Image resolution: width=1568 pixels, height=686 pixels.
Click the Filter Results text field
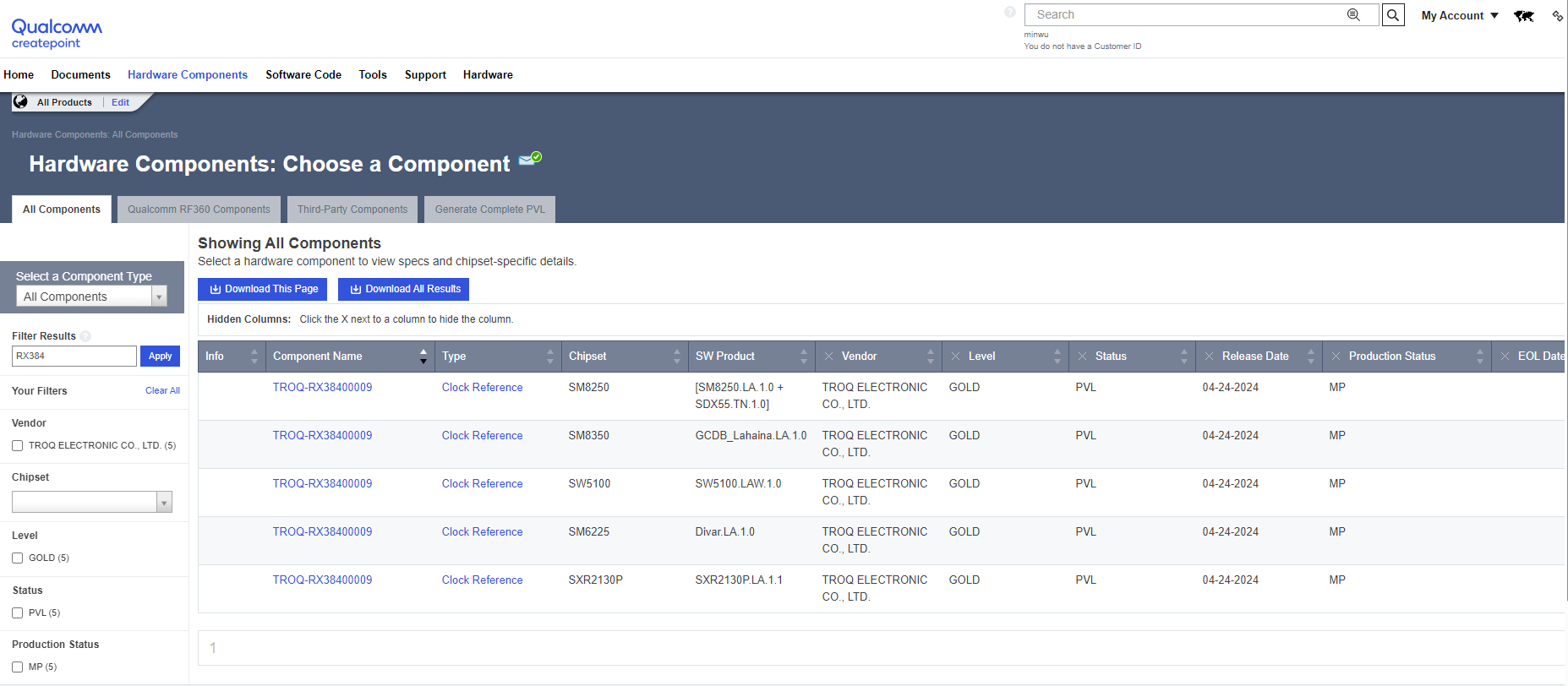click(x=74, y=357)
